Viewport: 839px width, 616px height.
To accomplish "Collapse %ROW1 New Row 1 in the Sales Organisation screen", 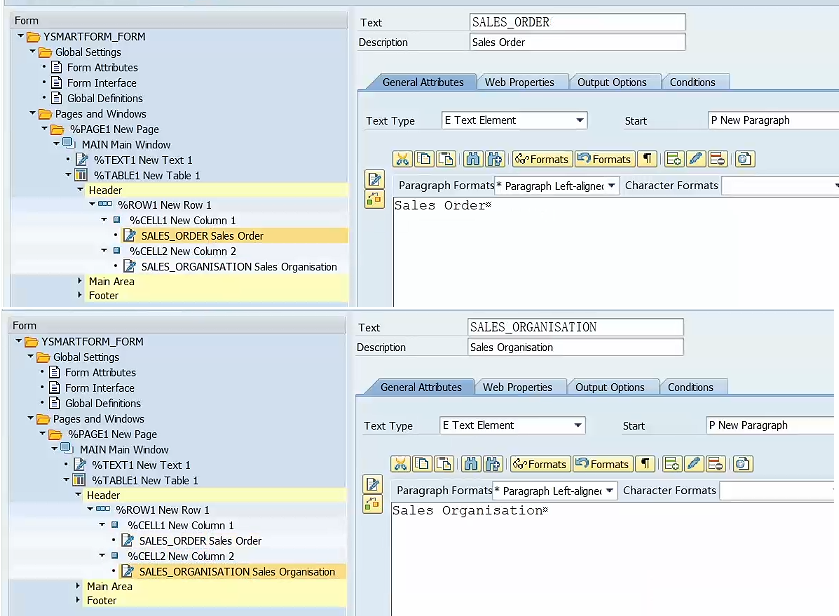I will tap(90, 509).
